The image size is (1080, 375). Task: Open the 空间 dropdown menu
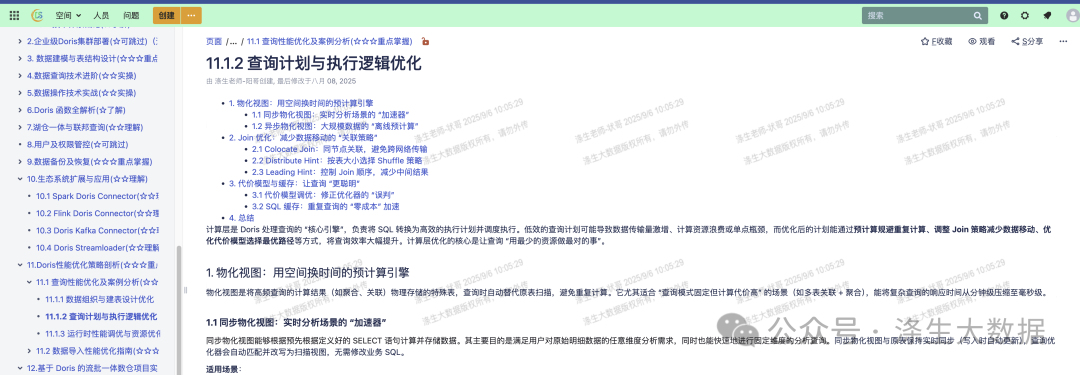point(68,15)
